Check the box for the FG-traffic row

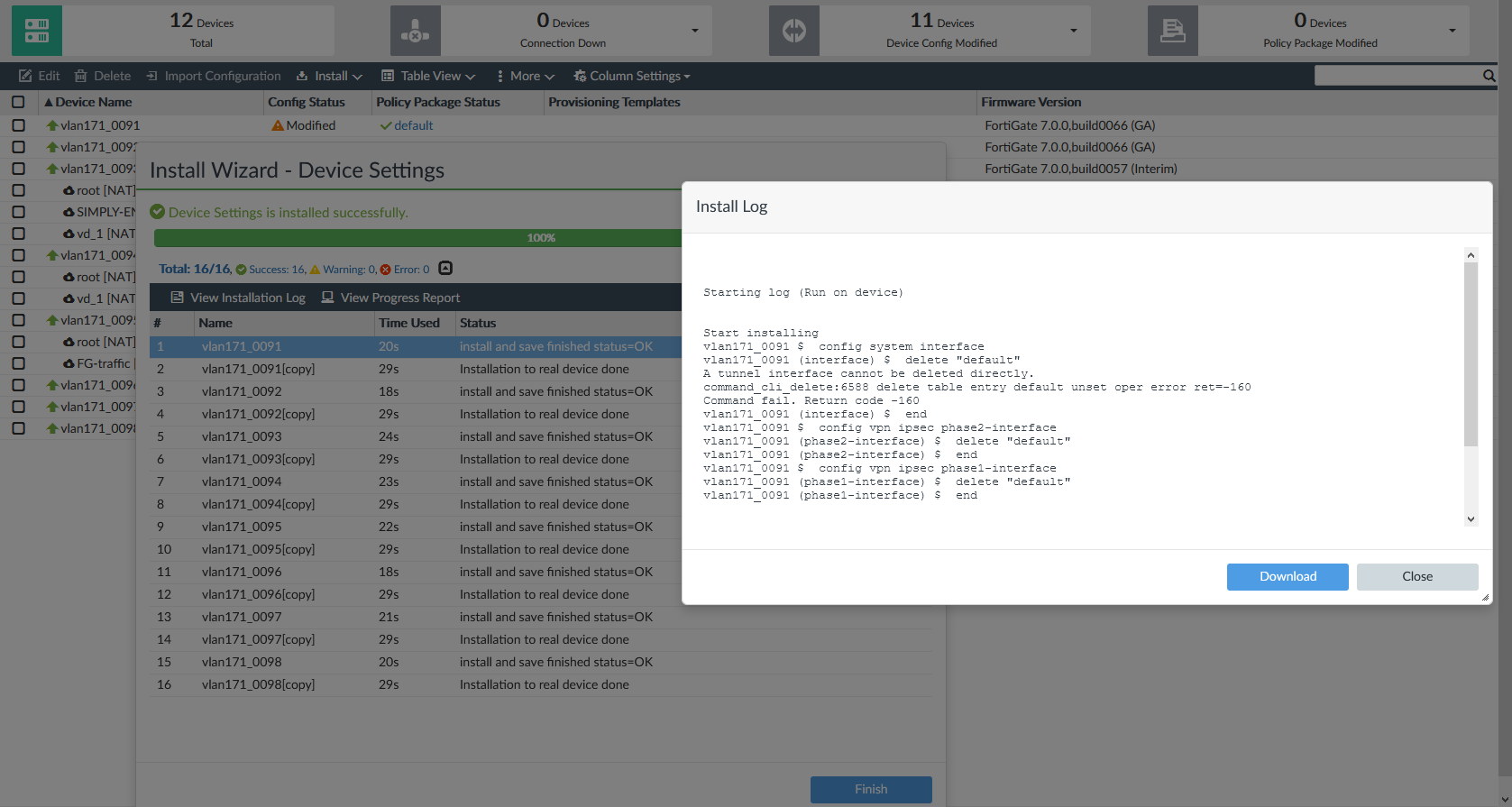pos(18,363)
